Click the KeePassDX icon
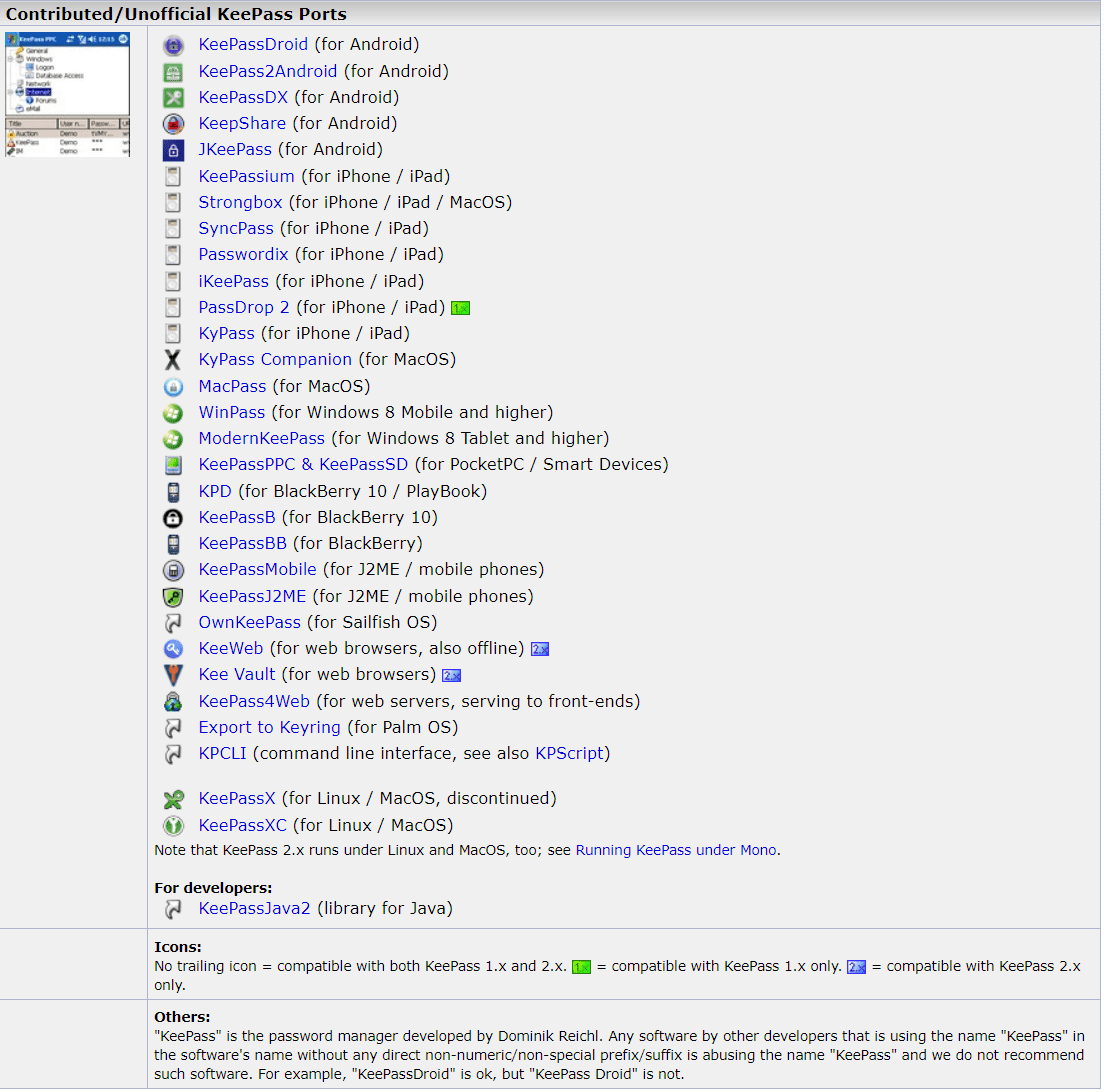The height and width of the screenshot is (1092, 1104). point(173,98)
